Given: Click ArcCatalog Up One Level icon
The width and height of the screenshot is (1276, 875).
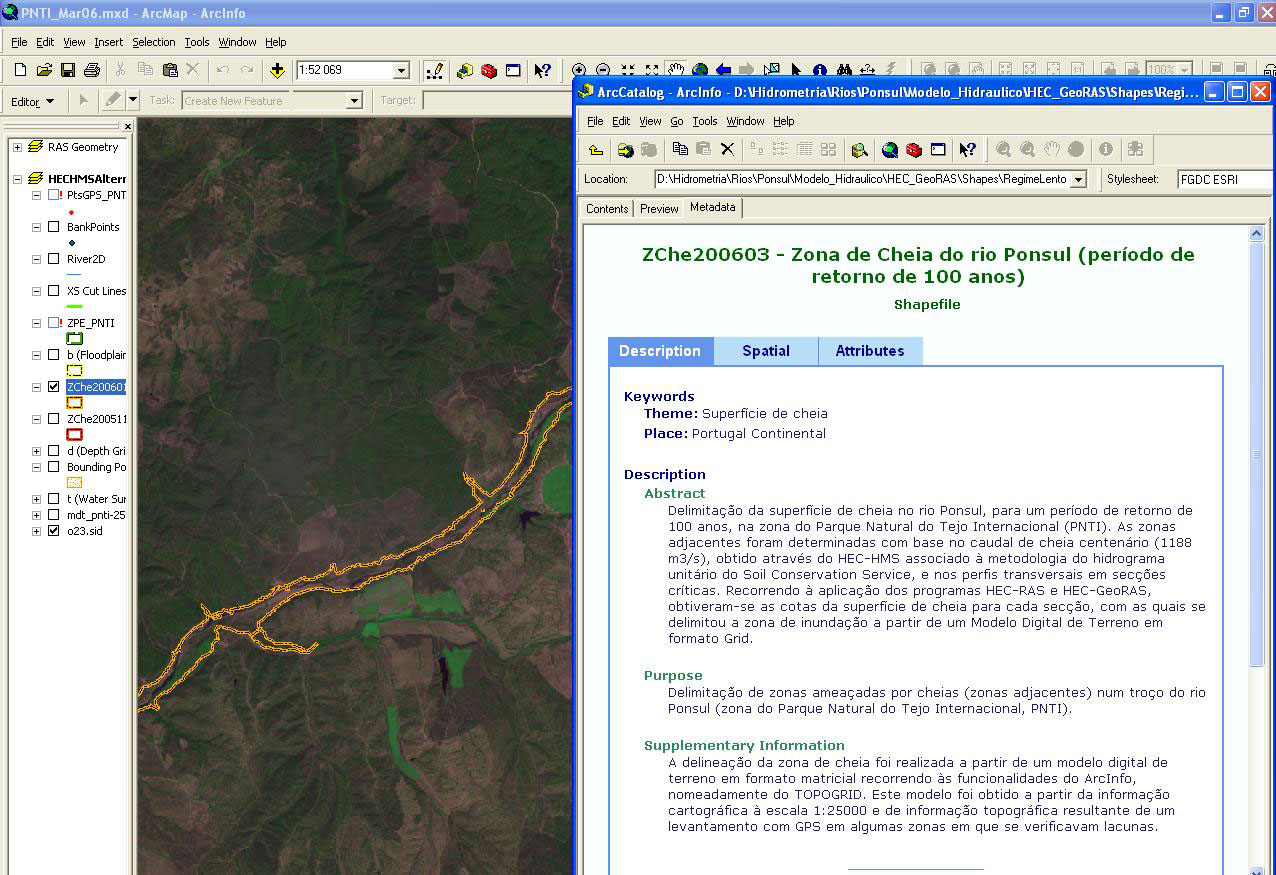Looking at the screenshot, I should pyautogui.click(x=596, y=150).
